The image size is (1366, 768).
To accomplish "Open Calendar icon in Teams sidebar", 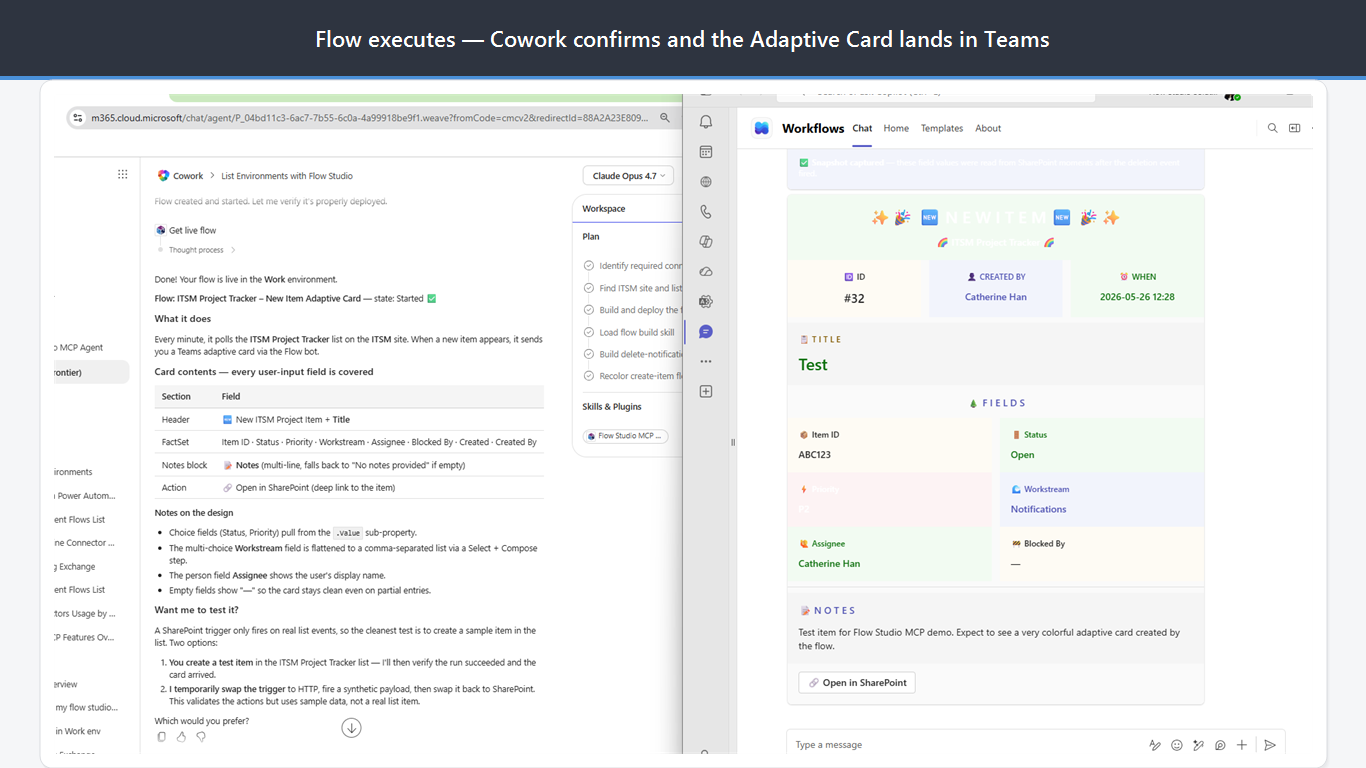I will (x=706, y=152).
